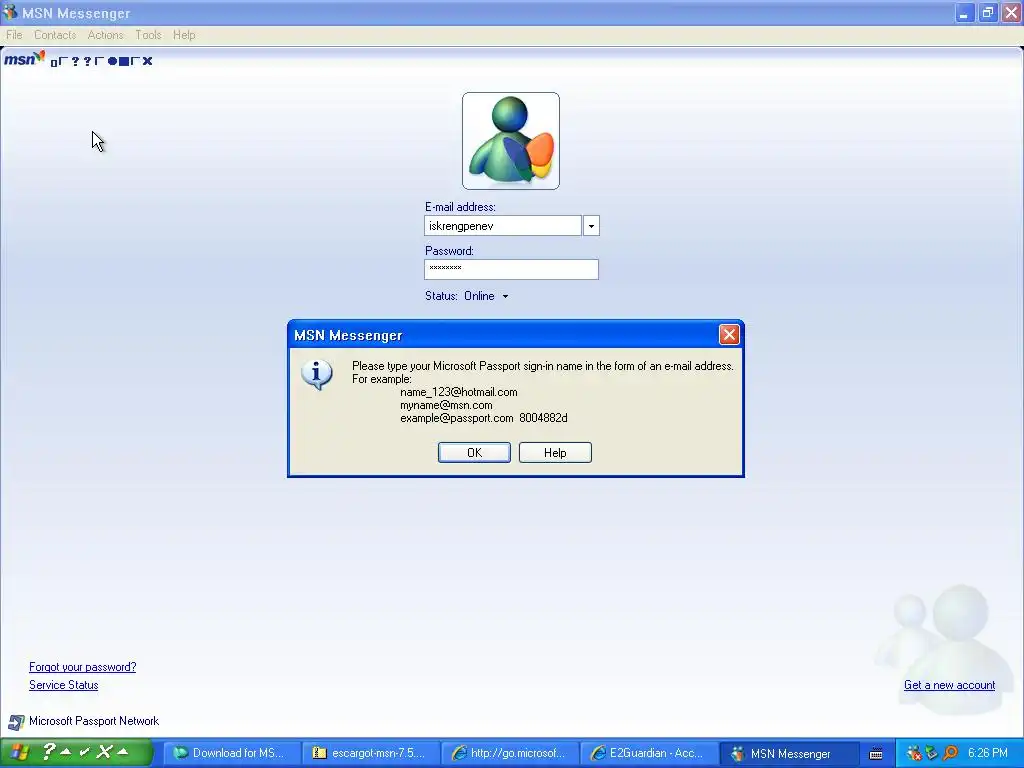The image size is (1024, 768).
Task: Click the orange magnifier tray icon
Action: click(x=950, y=753)
